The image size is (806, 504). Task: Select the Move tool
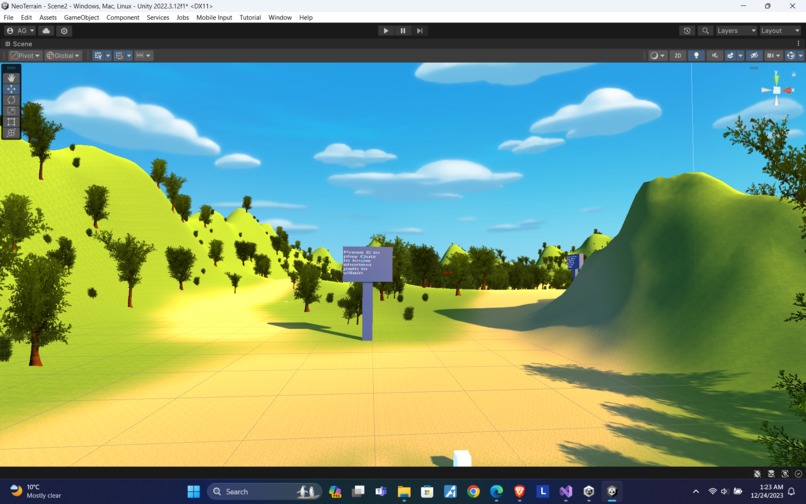pos(11,89)
